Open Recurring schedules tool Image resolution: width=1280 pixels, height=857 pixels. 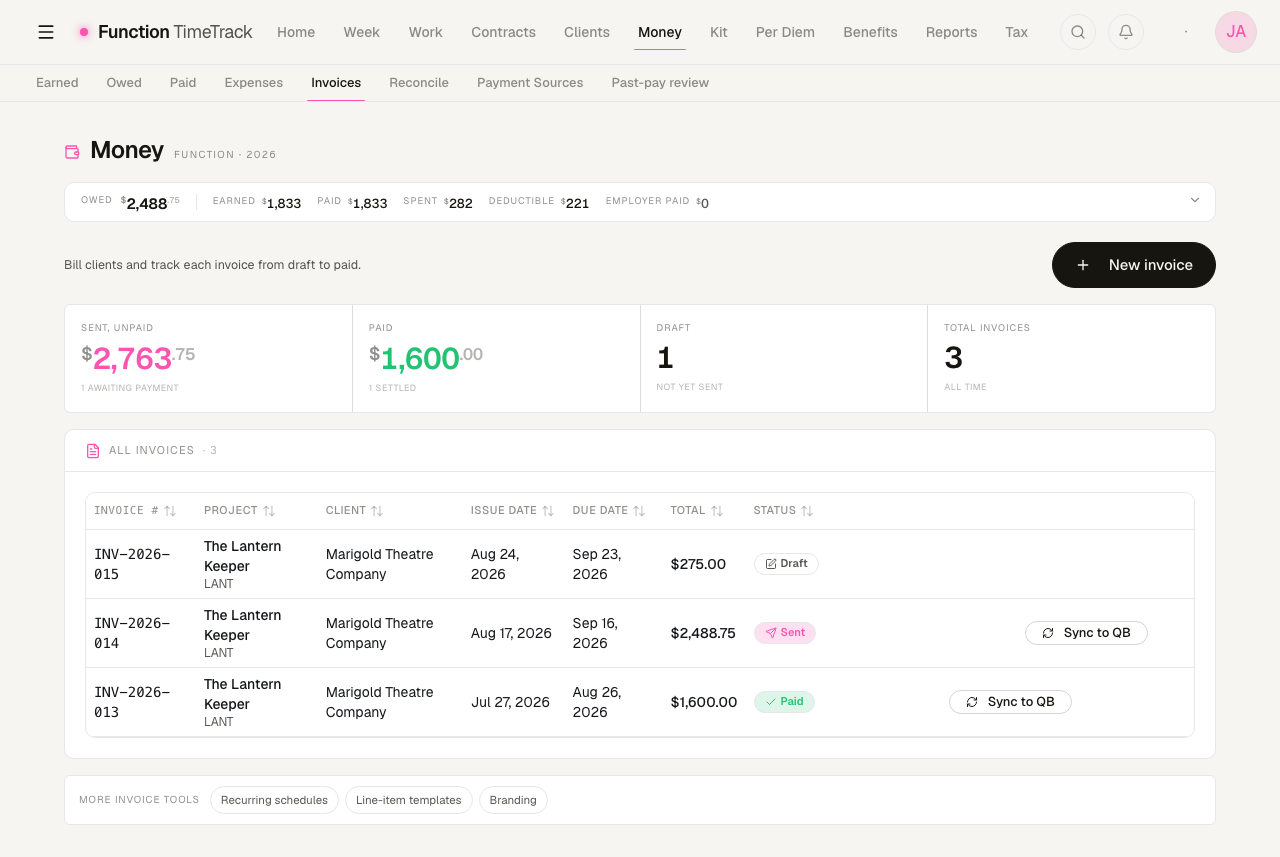pos(274,800)
